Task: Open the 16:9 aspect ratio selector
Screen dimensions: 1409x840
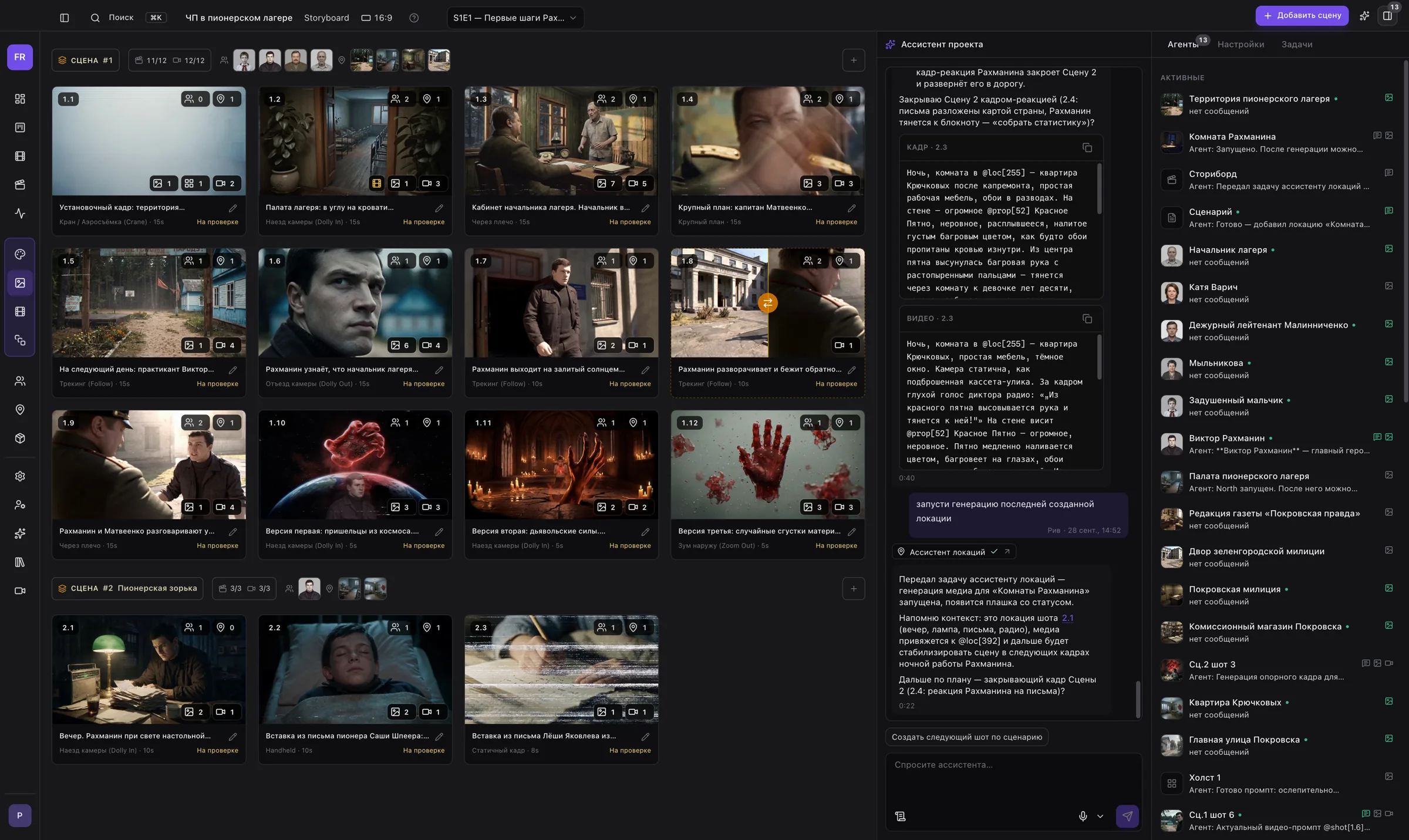Action: (x=377, y=18)
